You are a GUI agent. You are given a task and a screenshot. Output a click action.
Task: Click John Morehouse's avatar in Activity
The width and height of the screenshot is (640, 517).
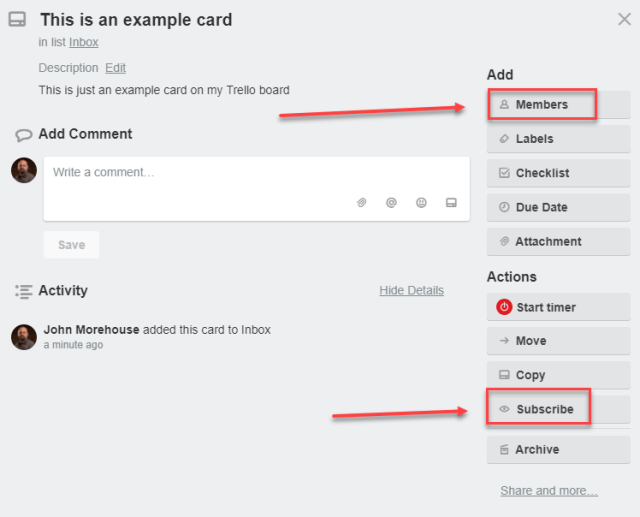24,337
